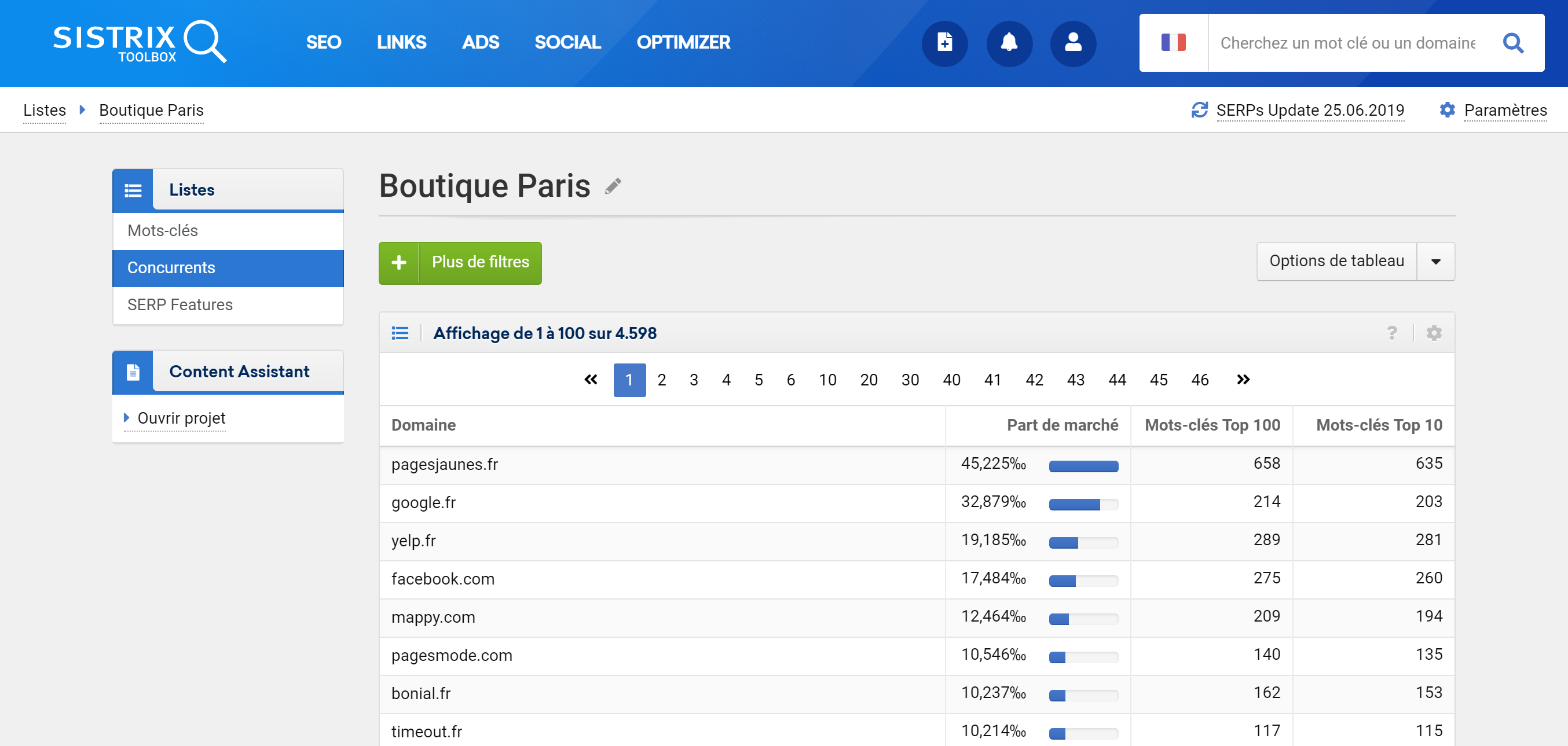This screenshot has width=1568, height=746.
Task: Click the breadcrumb arrow after Listes
Action: (x=82, y=109)
